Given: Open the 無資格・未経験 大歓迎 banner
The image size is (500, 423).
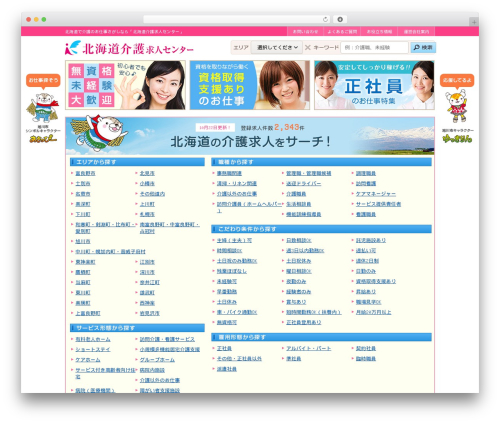Looking at the screenshot, I should click(125, 85).
